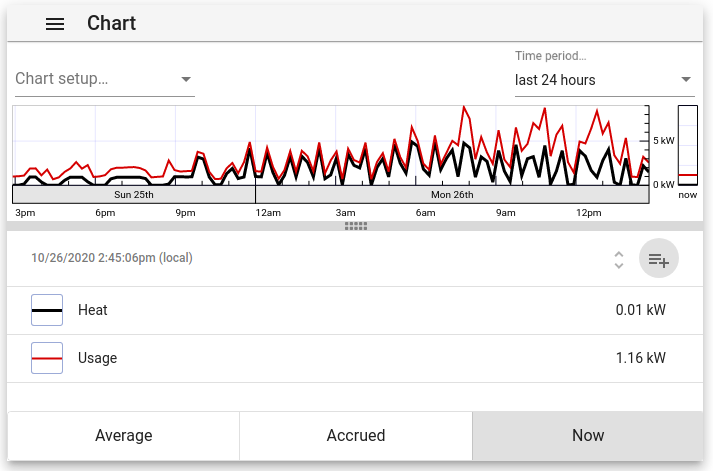Click the Mon 26th date bar

click(452, 195)
